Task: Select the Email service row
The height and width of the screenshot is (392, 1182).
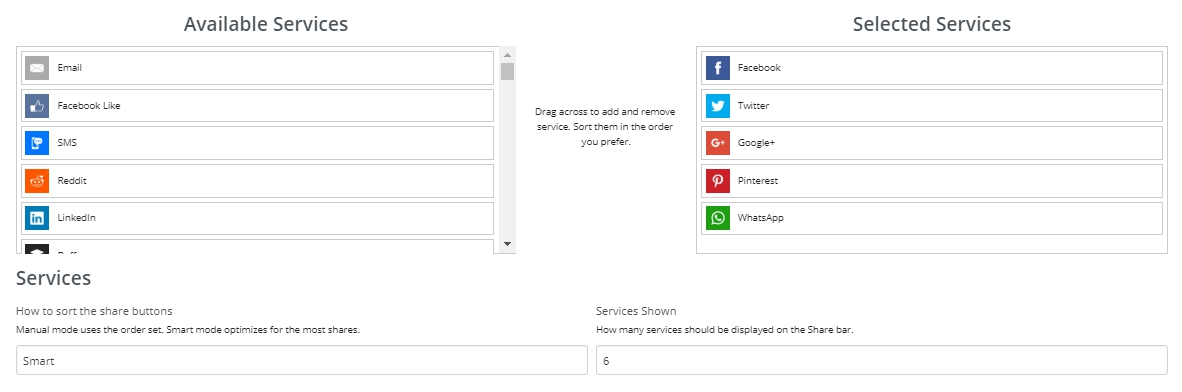Action: (x=258, y=68)
